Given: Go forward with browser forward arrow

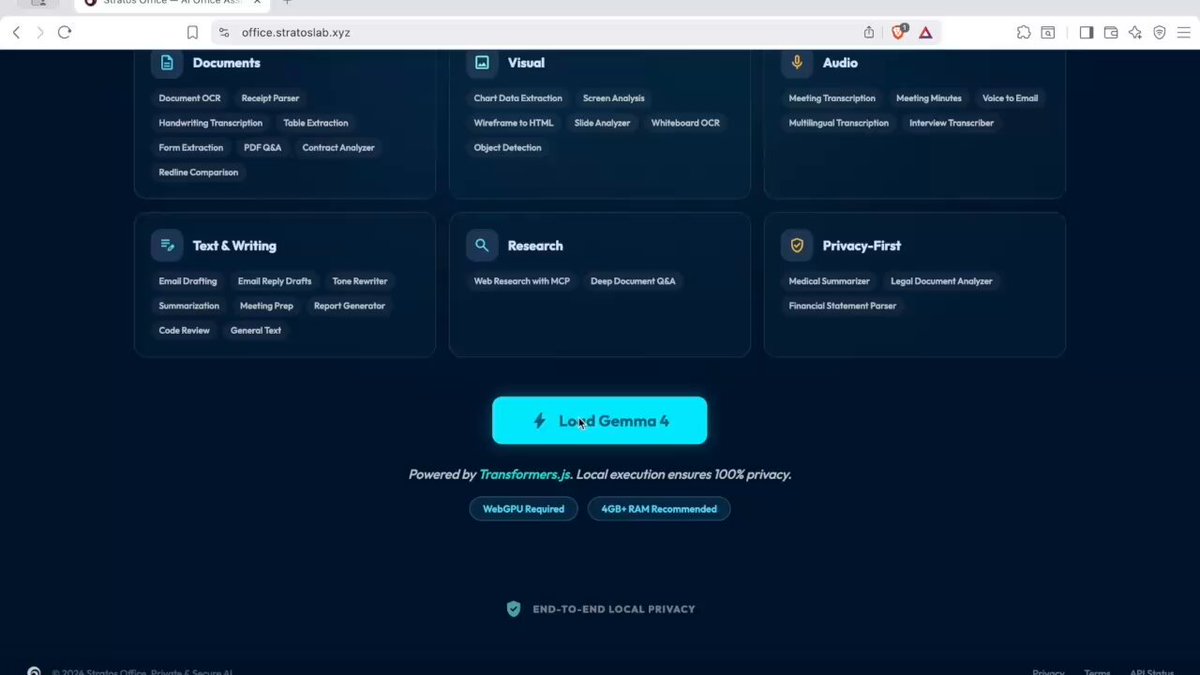Looking at the screenshot, I should [40, 32].
